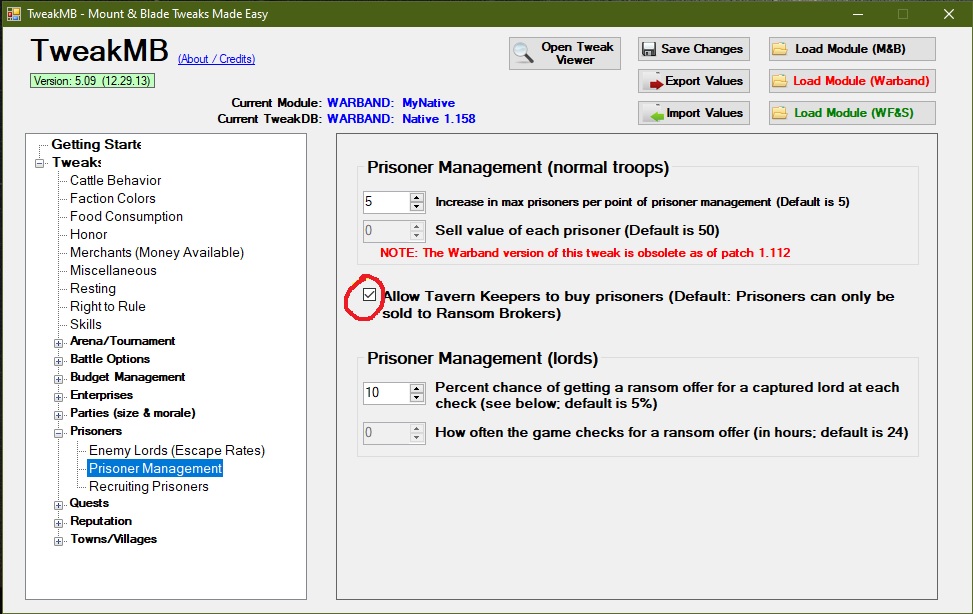
Task: Click the TweakMB title bar app icon
Action: [x=13, y=14]
